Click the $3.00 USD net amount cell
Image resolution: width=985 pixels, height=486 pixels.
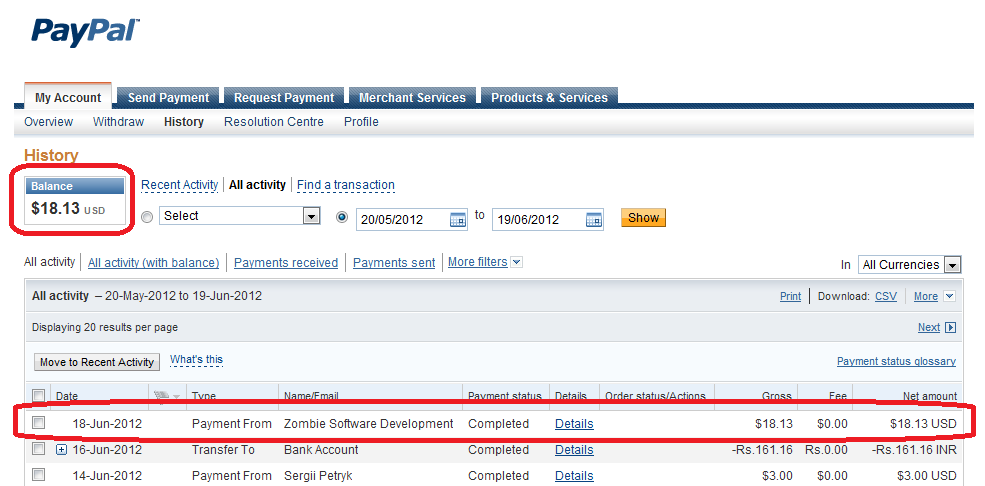click(927, 475)
